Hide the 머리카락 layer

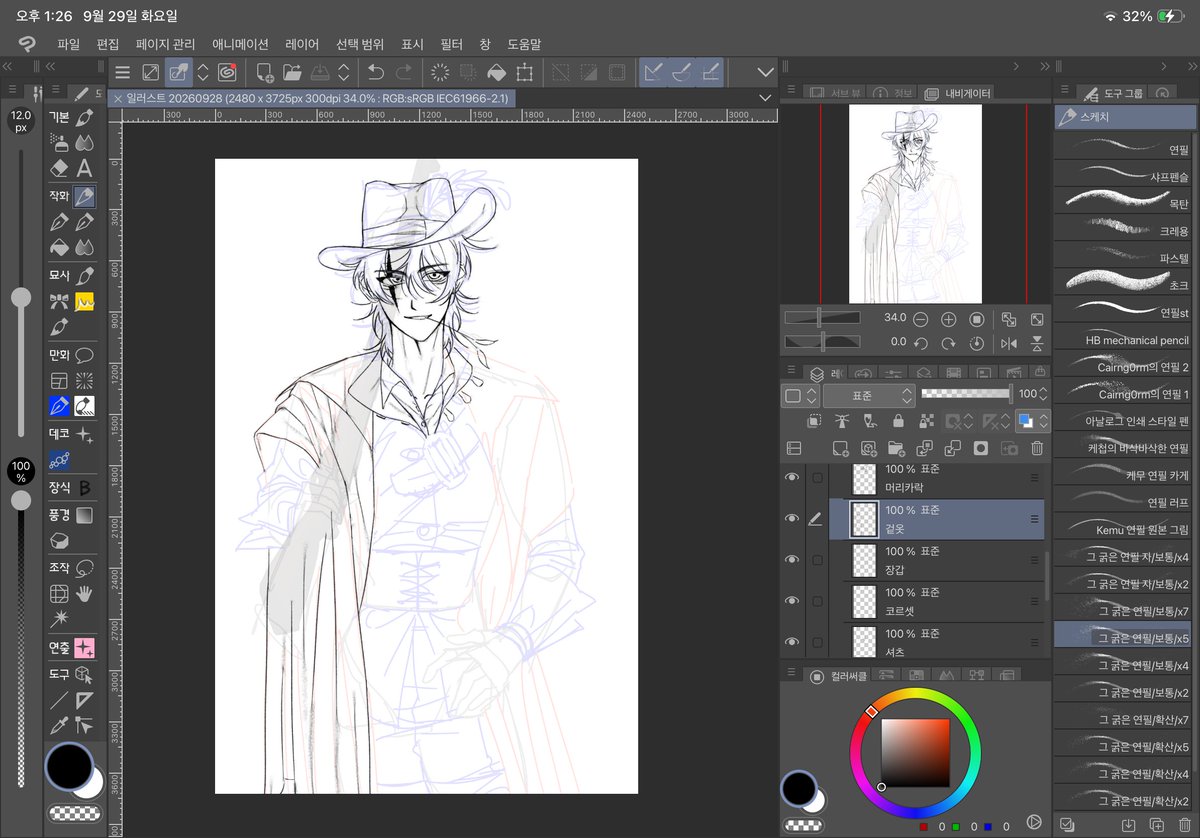click(x=792, y=478)
